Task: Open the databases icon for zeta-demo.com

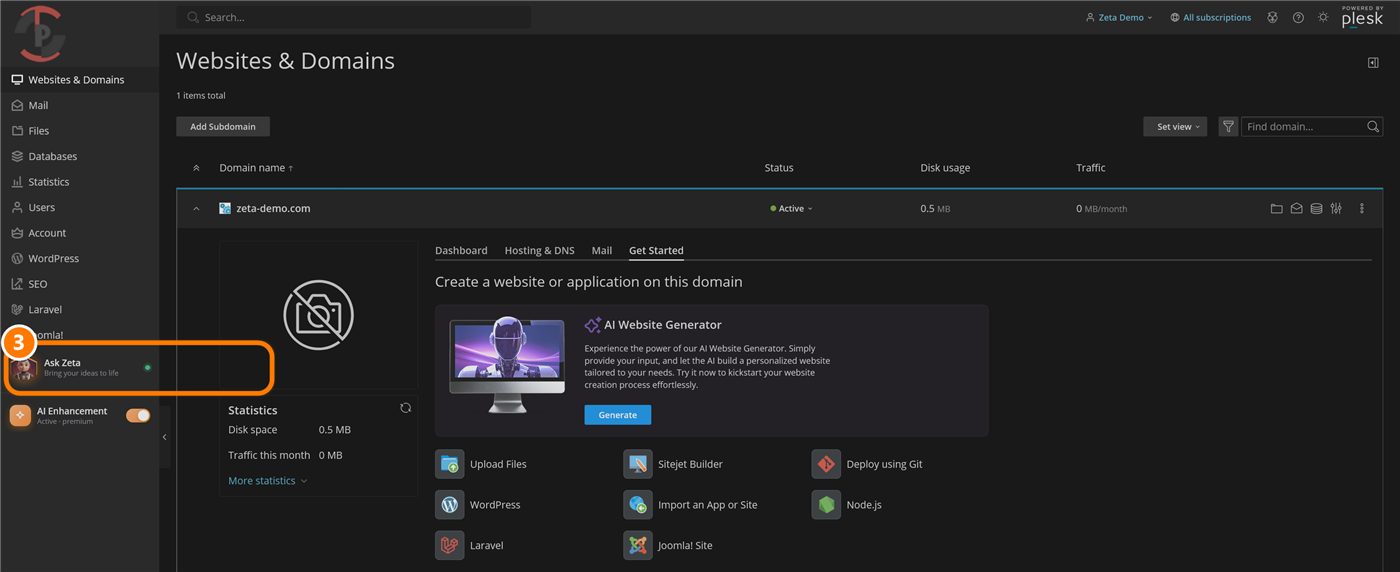Action: 1316,209
